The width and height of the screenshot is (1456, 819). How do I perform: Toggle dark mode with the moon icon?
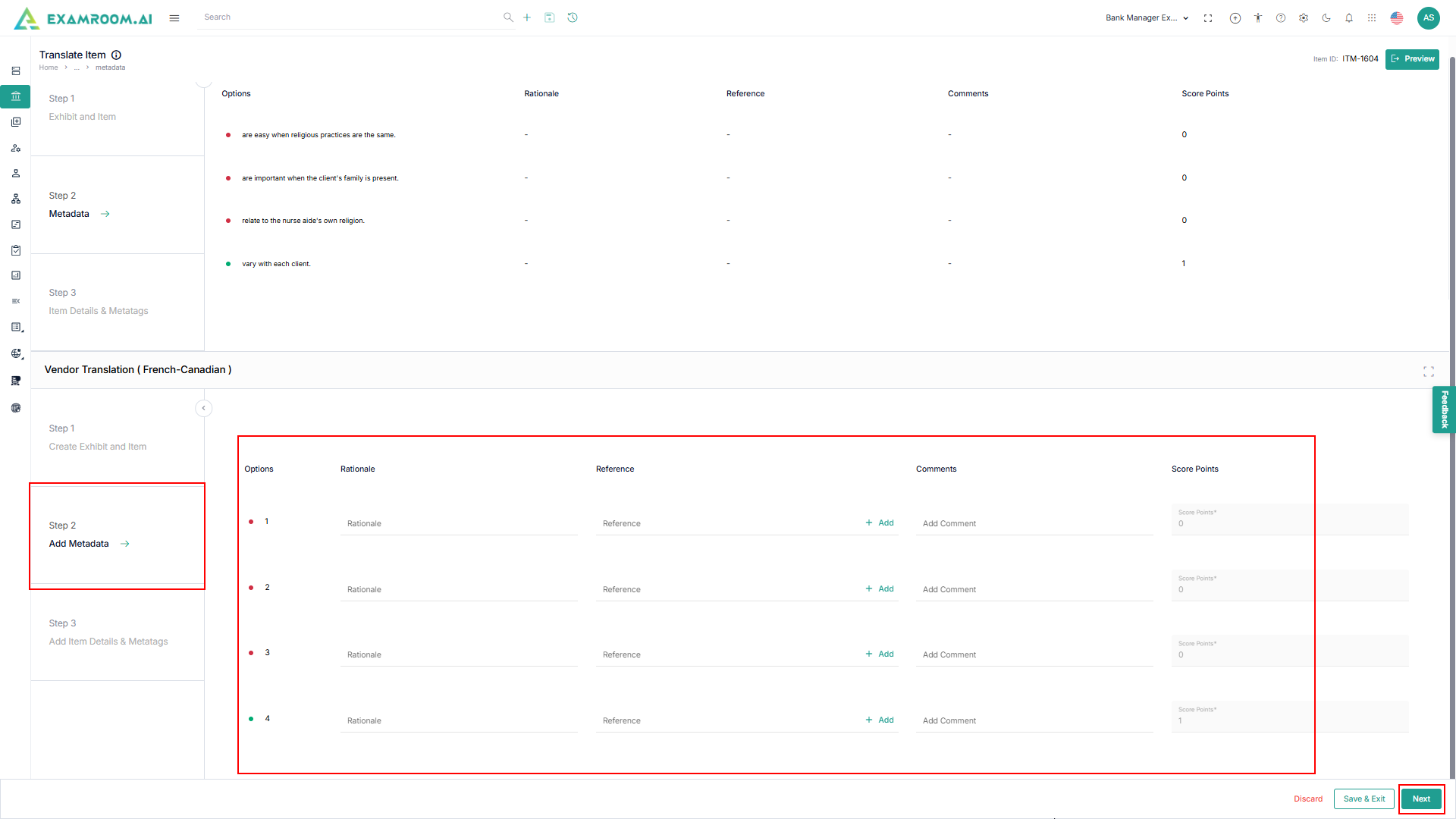click(x=1326, y=18)
